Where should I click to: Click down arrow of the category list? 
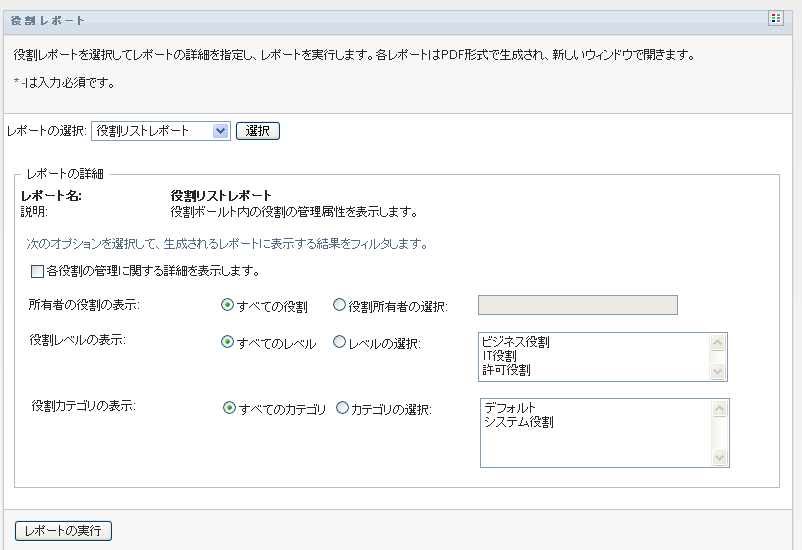coord(720,458)
